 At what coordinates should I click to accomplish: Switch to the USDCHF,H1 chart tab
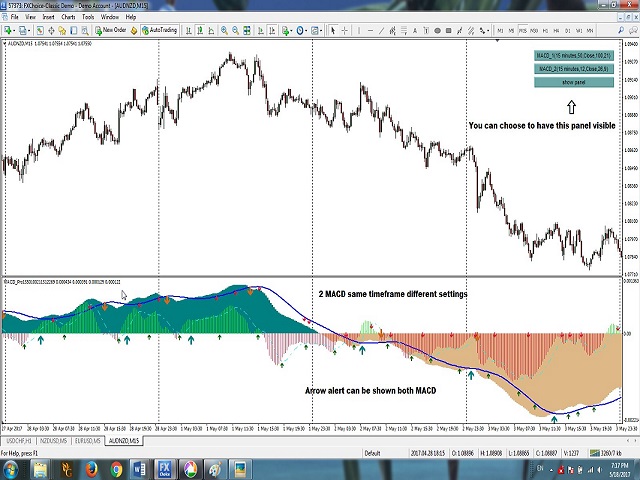coord(19,441)
